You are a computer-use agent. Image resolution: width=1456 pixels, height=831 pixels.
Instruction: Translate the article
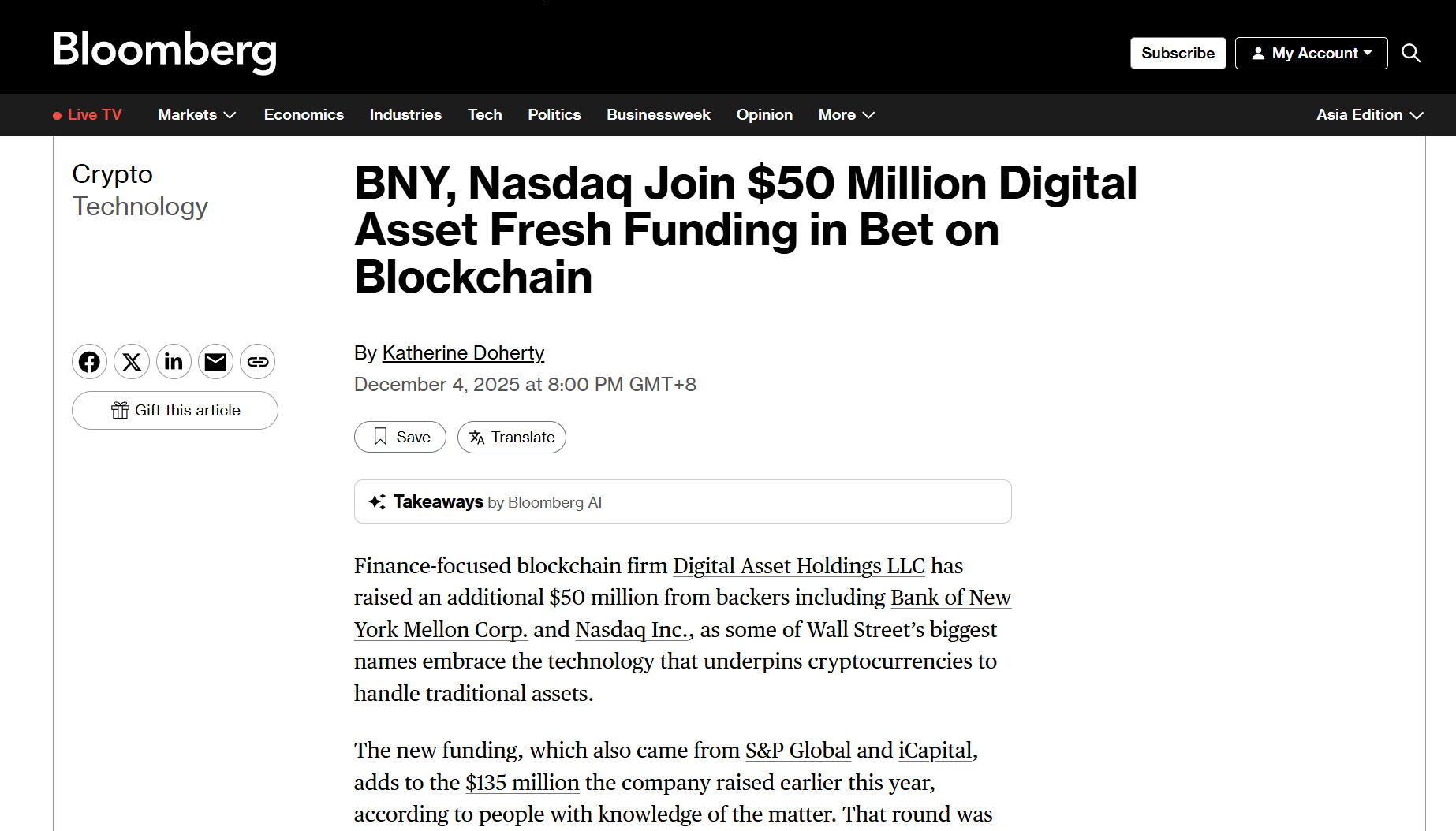click(512, 437)
